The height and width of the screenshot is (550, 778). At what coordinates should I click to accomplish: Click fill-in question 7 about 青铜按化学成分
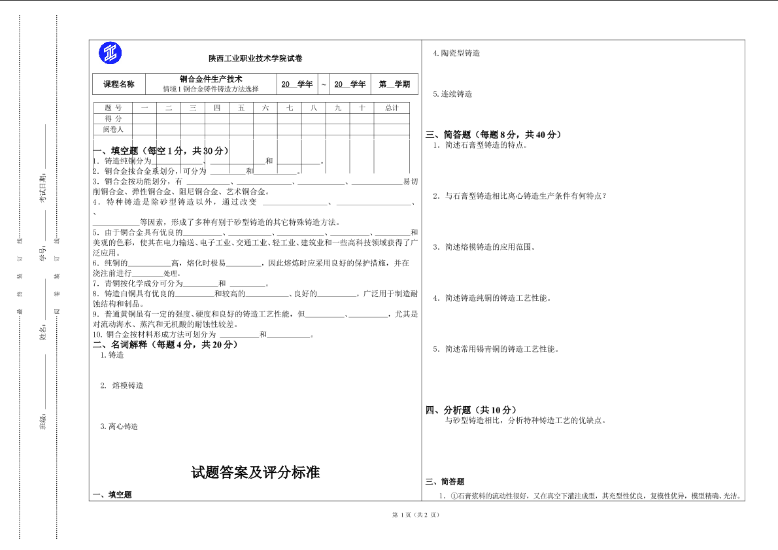[x=181, y=283]
